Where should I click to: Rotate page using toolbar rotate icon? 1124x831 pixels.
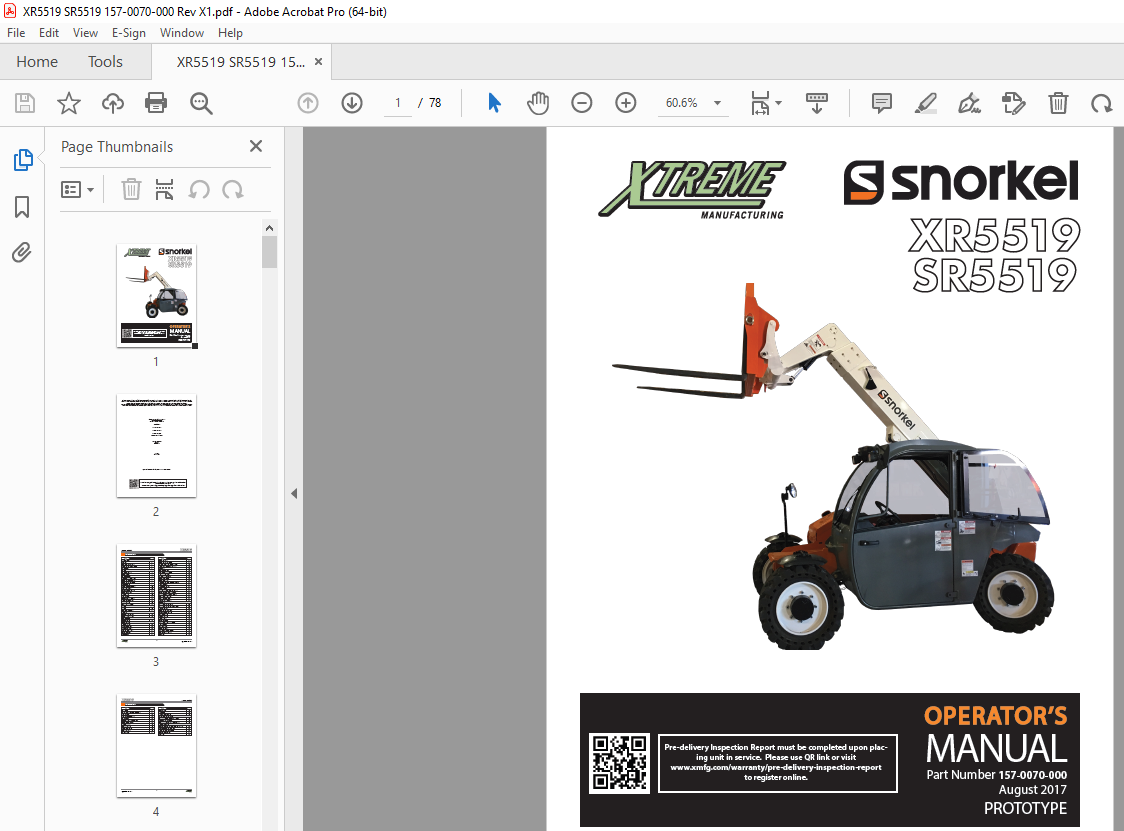1102,103
